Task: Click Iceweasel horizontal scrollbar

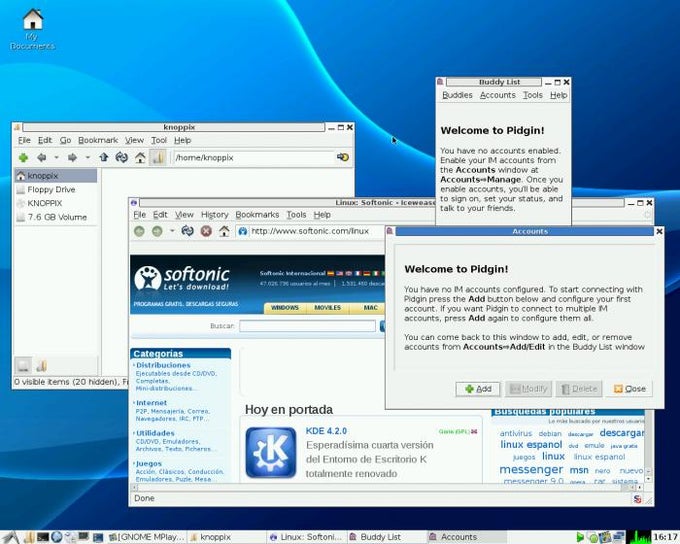Action: pos(385,488)
